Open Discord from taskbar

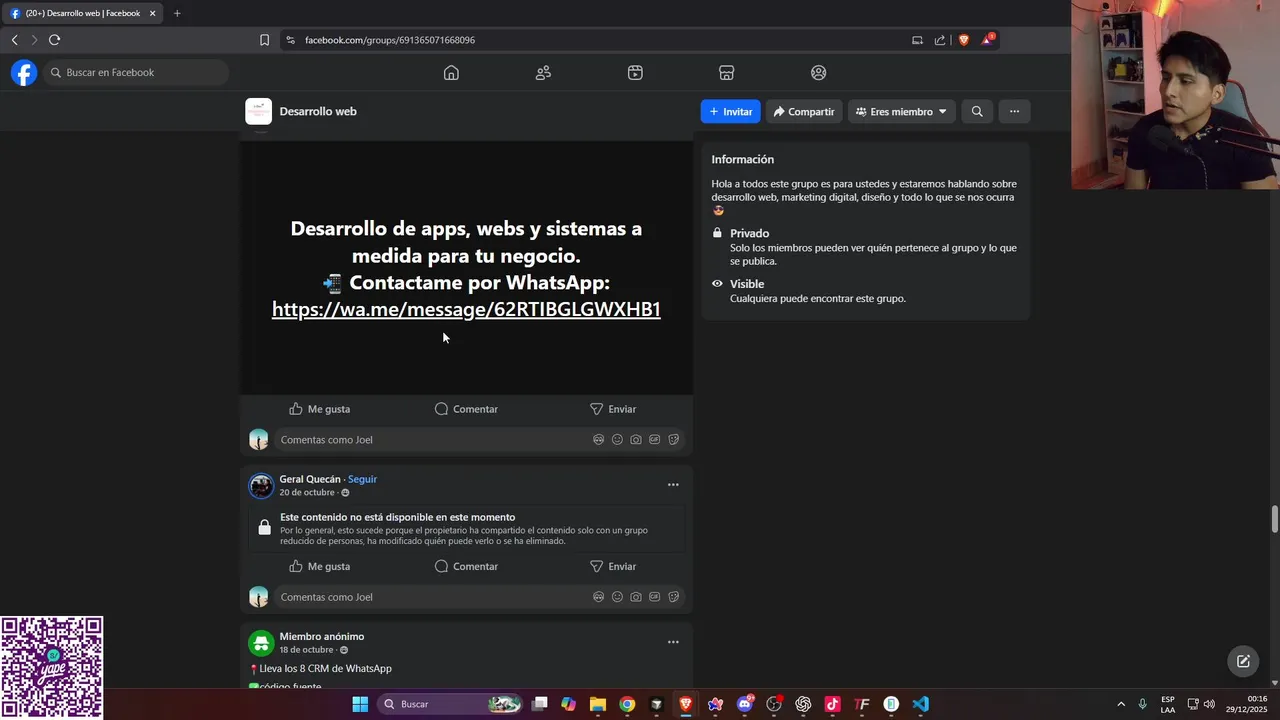745,704
